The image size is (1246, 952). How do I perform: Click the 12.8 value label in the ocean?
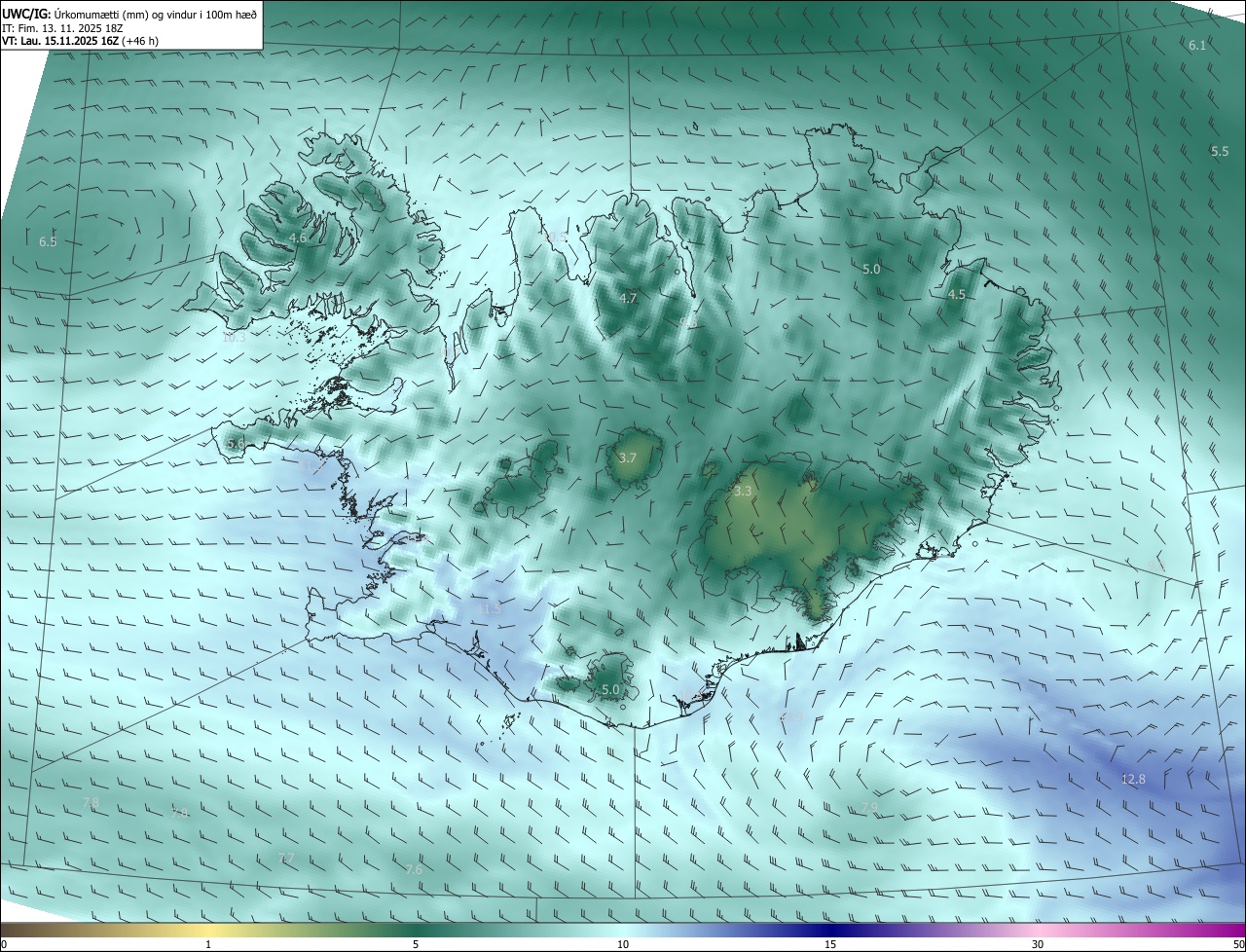(1133, 779)
